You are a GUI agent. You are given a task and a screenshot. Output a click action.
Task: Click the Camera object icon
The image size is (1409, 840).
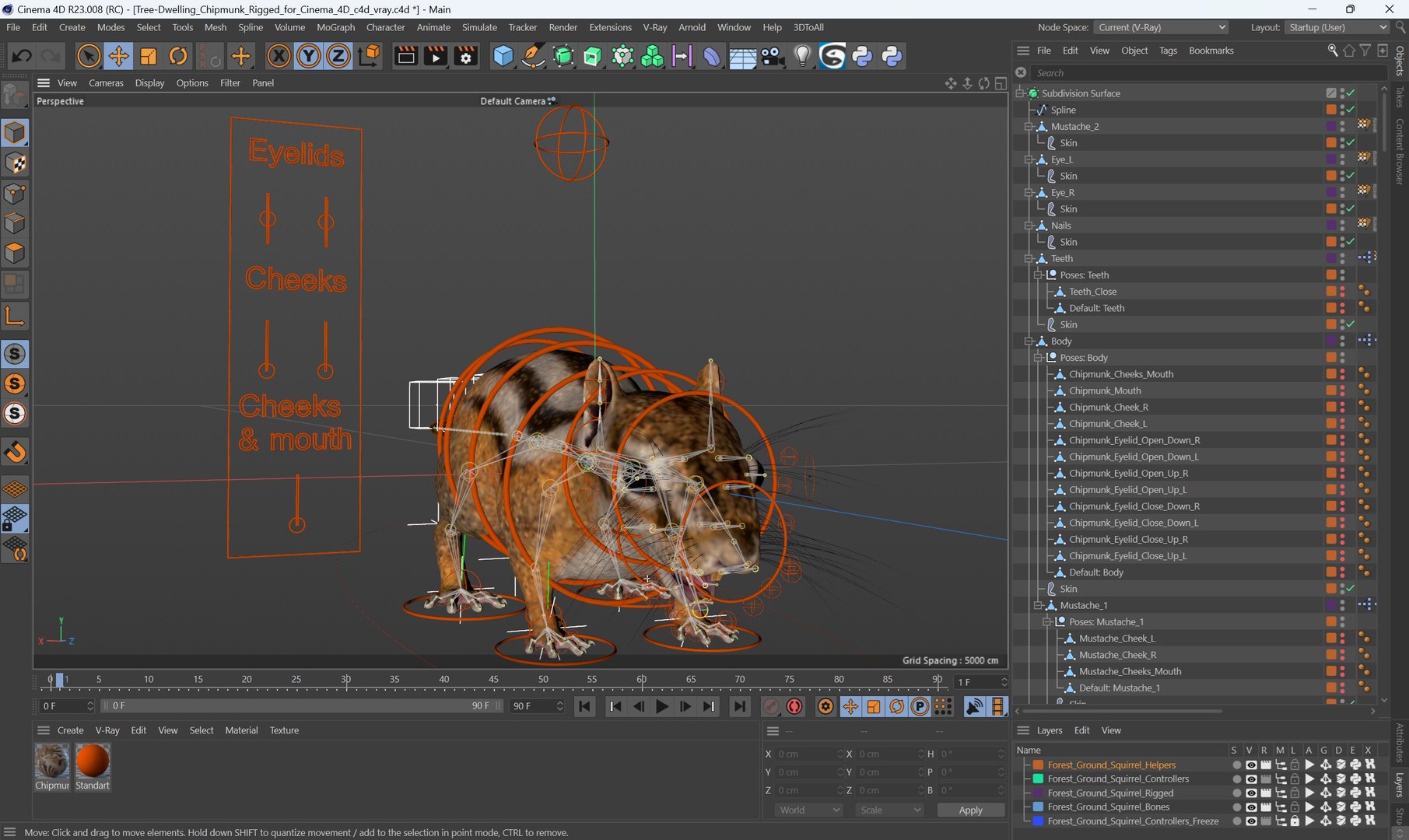772,56
